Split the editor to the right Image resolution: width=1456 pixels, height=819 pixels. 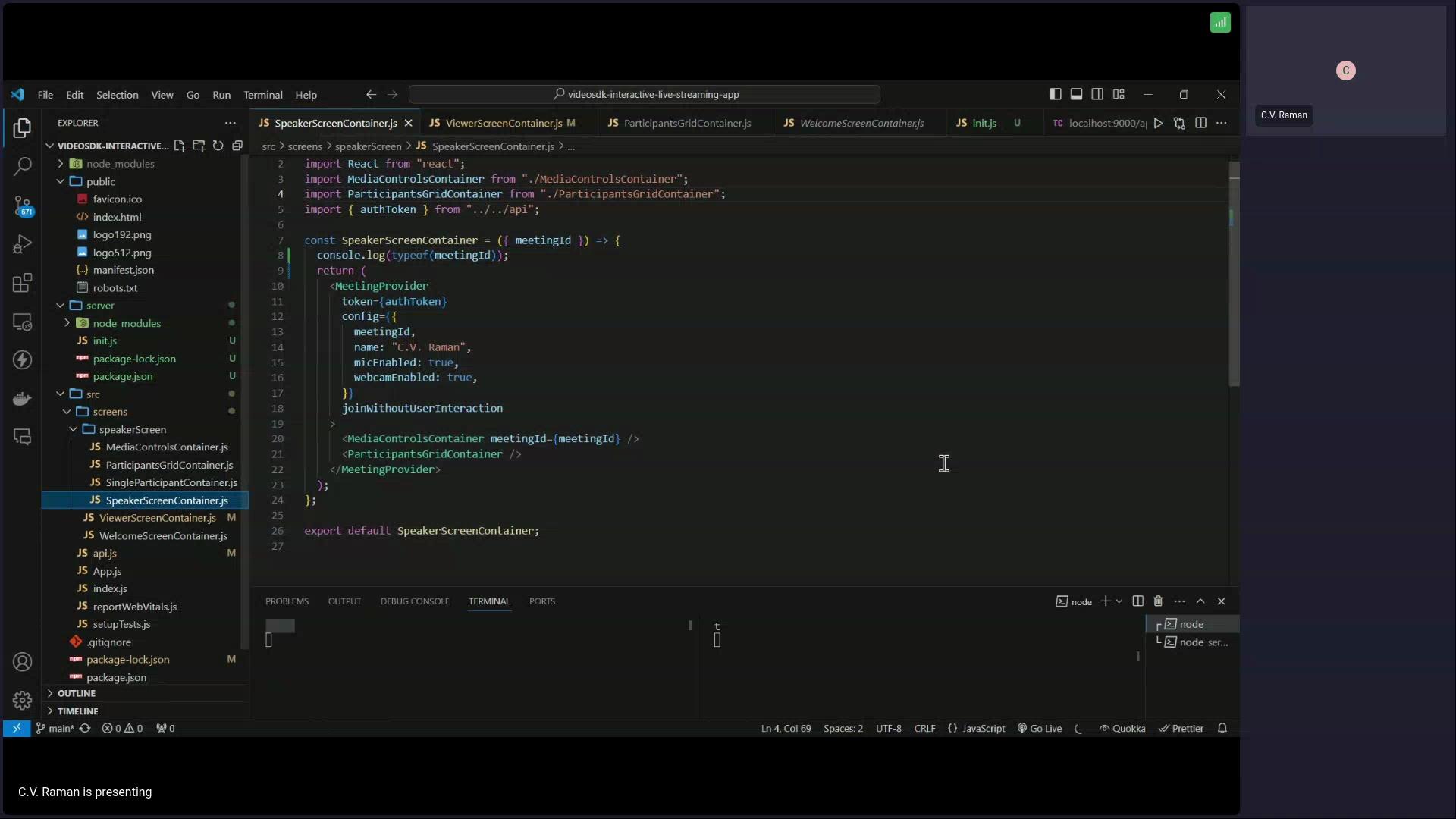[x=1200, y=123]
